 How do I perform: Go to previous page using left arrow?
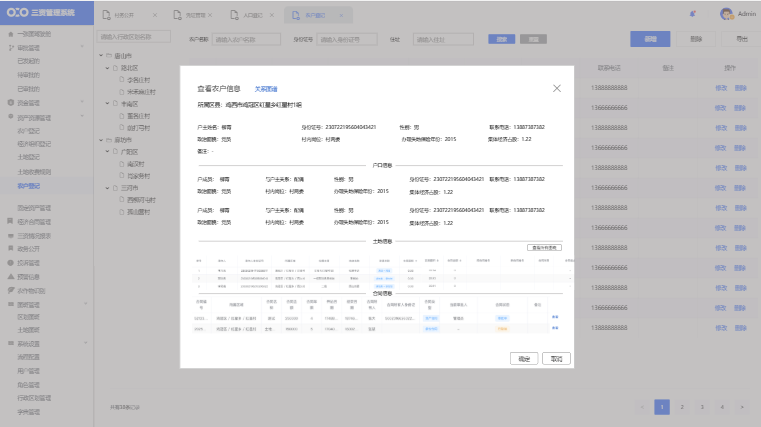[x=641, y=407]
